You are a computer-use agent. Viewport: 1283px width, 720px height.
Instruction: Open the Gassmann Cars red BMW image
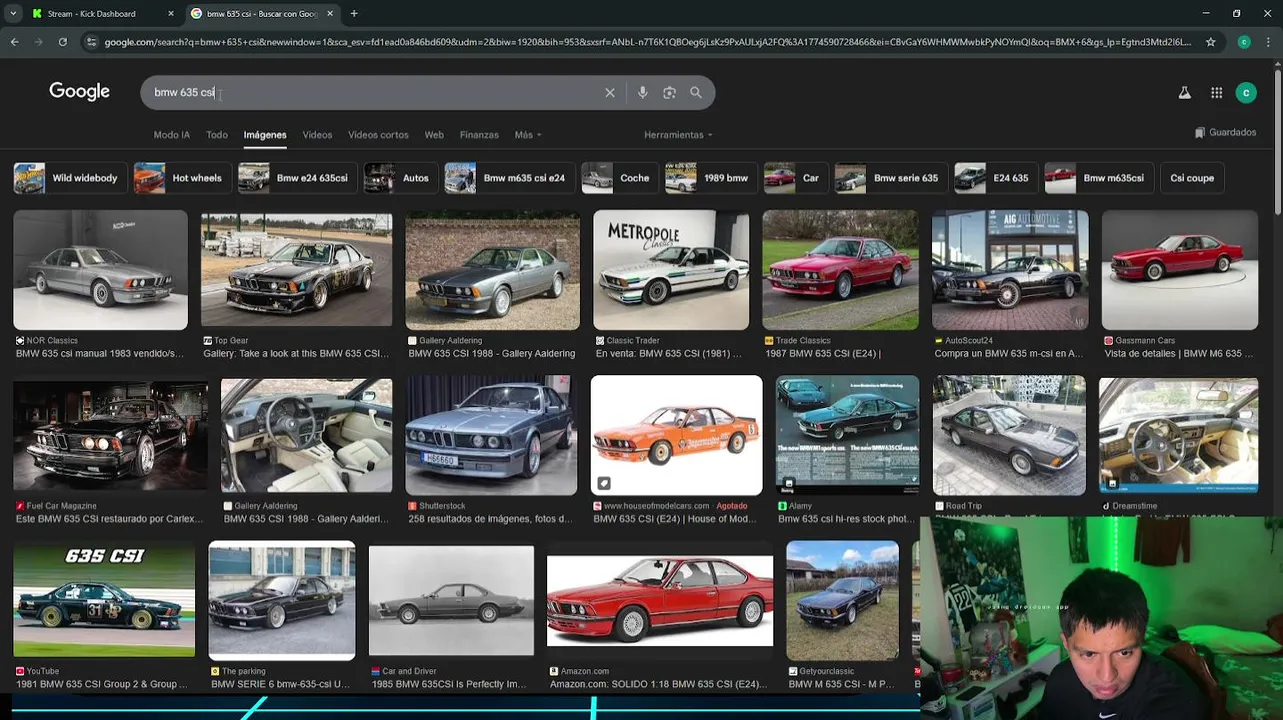[x=1180, y=270]
